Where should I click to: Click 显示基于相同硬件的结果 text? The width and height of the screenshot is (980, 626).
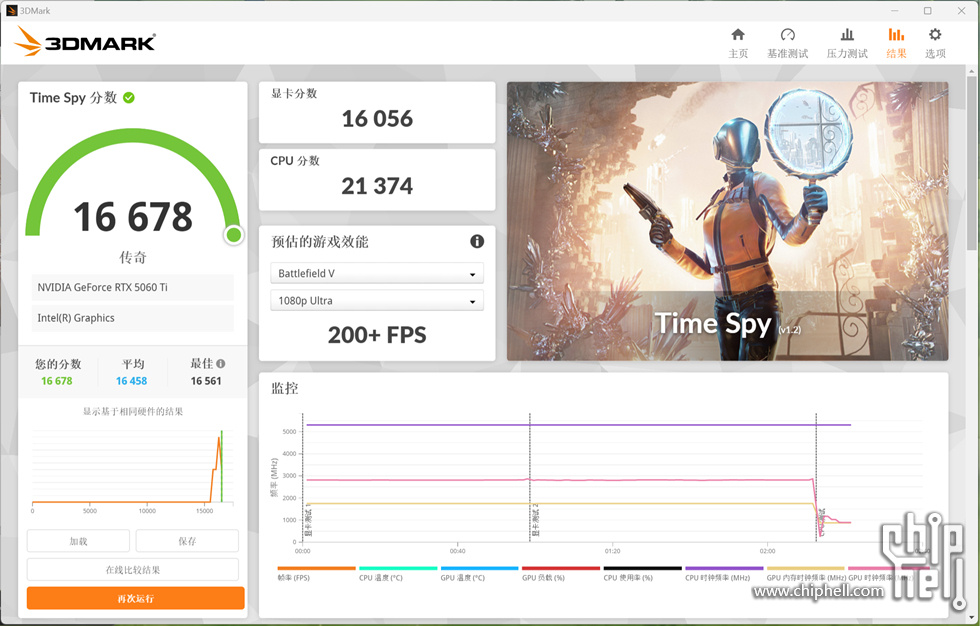pyautogui.click(x=132, y=412)
